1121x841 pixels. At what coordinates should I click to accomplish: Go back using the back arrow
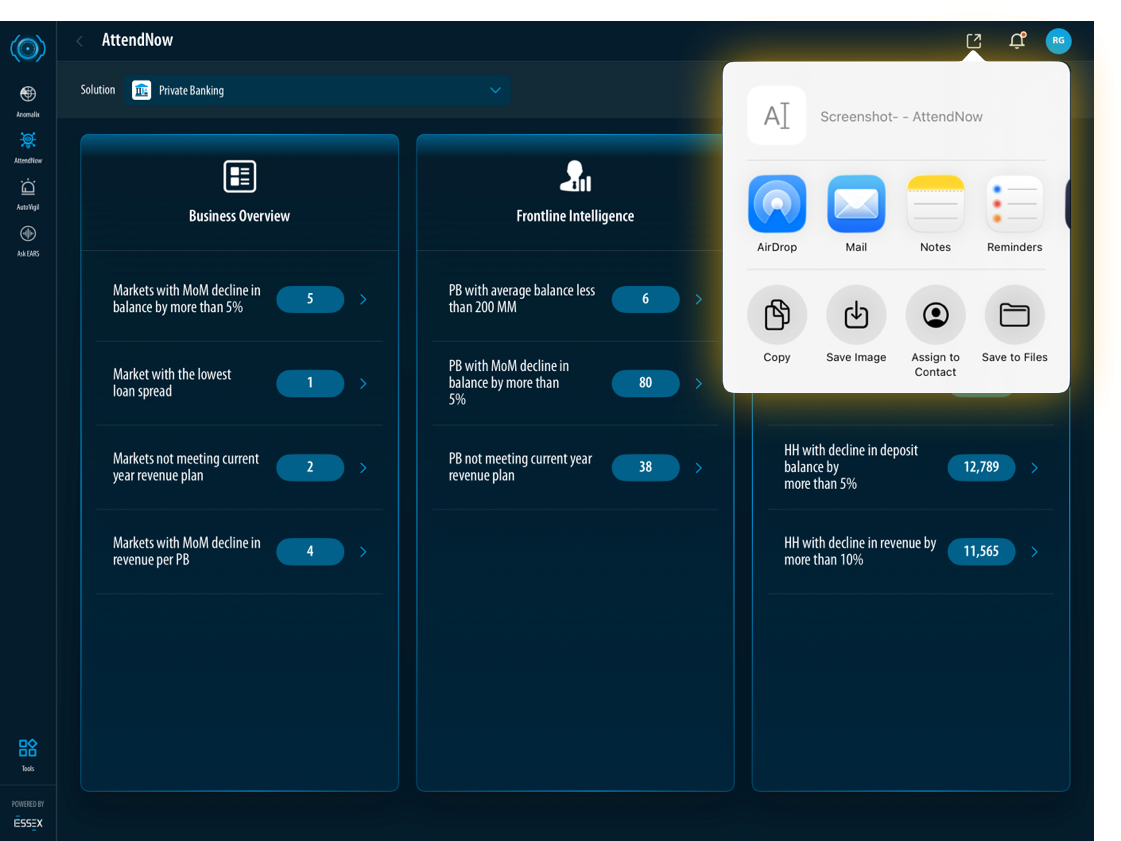coord(80,41)
